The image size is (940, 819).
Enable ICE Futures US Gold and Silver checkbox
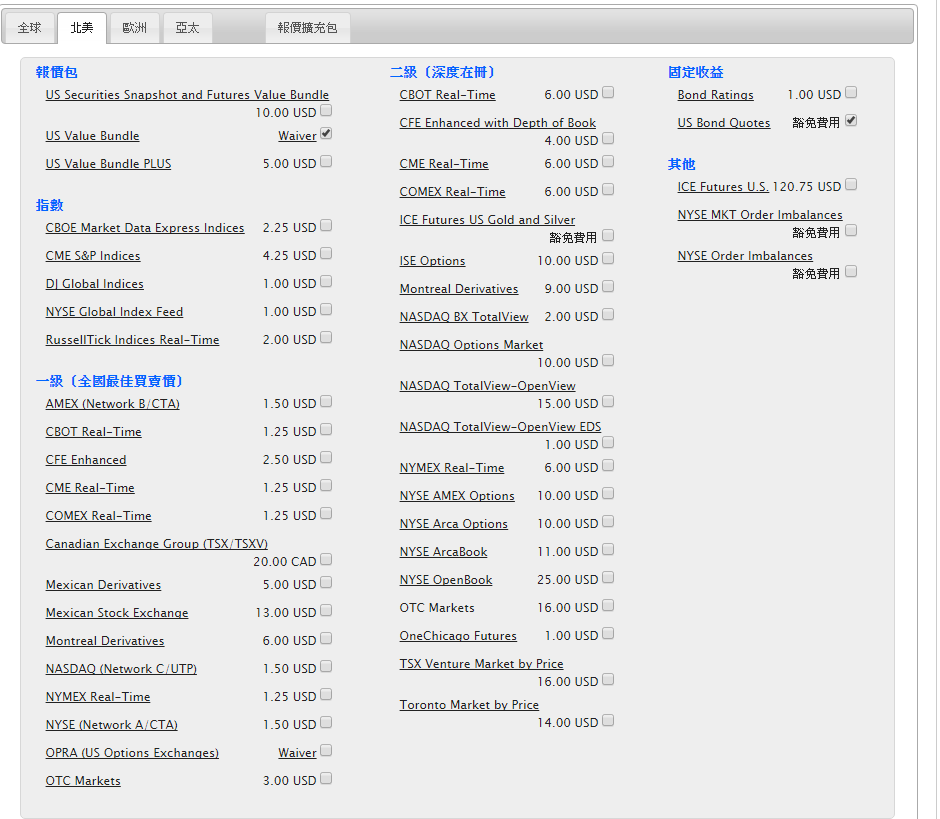coord(608,235)
